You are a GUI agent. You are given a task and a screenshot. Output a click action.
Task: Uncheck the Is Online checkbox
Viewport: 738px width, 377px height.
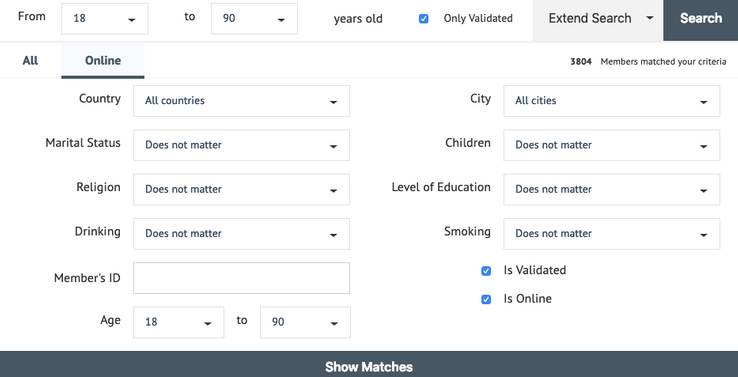pyautogui.click(x=486, y=299)
